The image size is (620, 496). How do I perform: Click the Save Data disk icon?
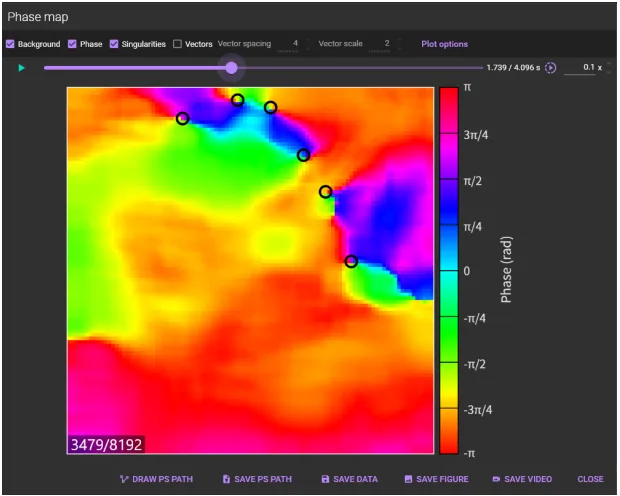coord(326,479)
